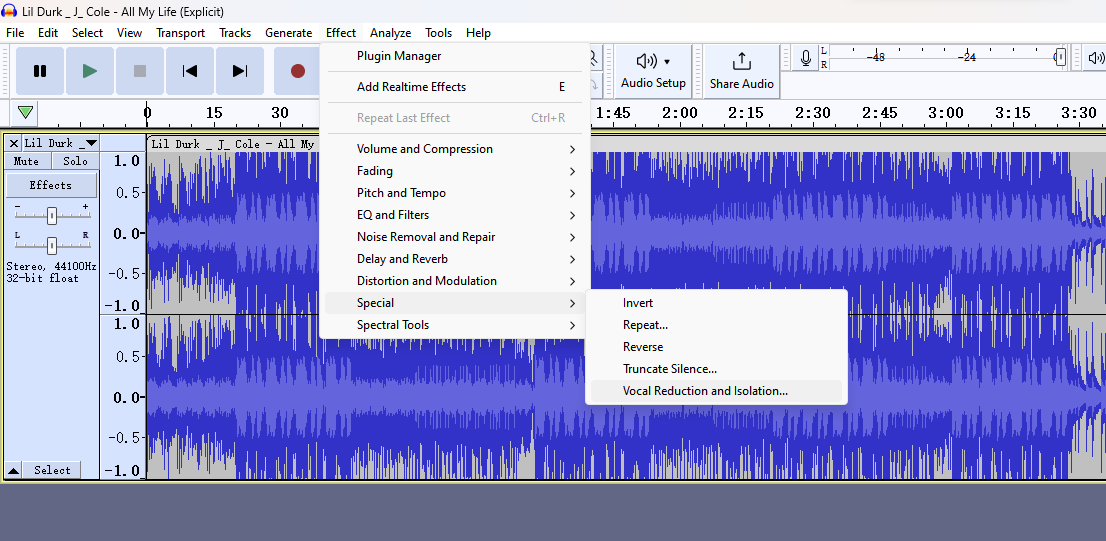The height and width of the screenshot is (541, 1106).
Task: Click the clip title bar 'Lil Durk _ J_ Cole'
Action: (x=233, y=144)
